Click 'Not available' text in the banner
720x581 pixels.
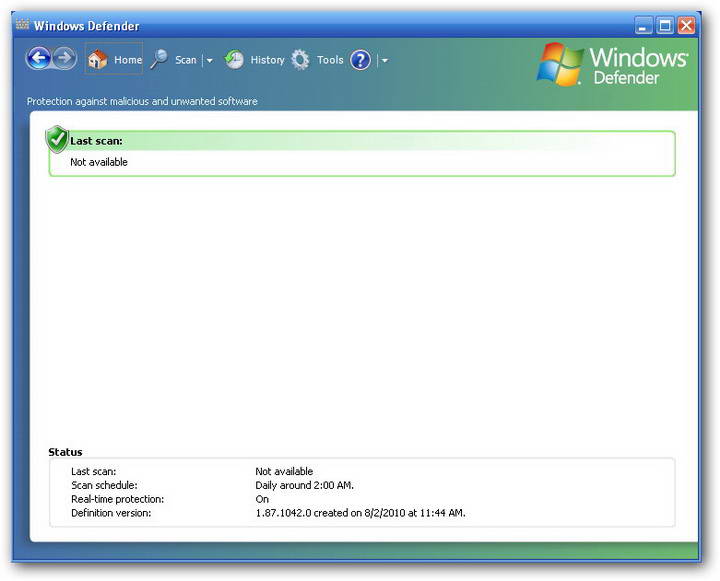(99, 162)
